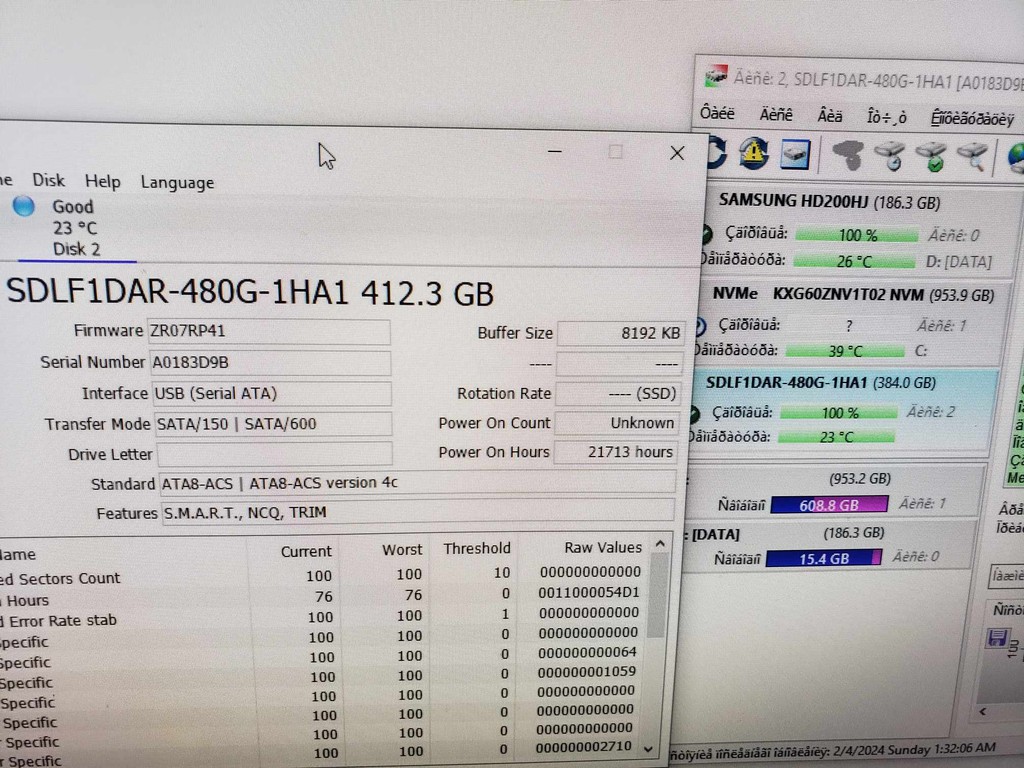Screen dimensions: 1024x768
Task: Click the Hard Disk Sentinel title bar app icon
Action: pyautogui.click(x=716, y=76)
